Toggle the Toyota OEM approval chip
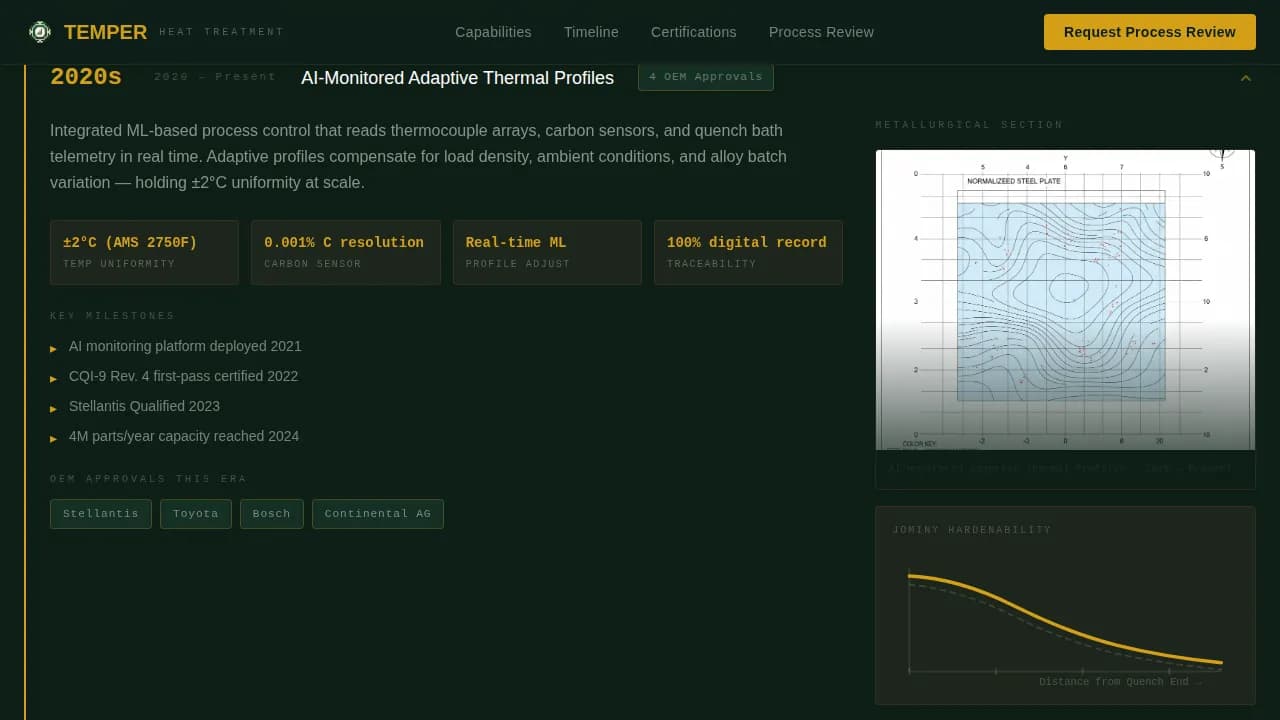This screenshot has width=1280, height=720. point(196,513)
